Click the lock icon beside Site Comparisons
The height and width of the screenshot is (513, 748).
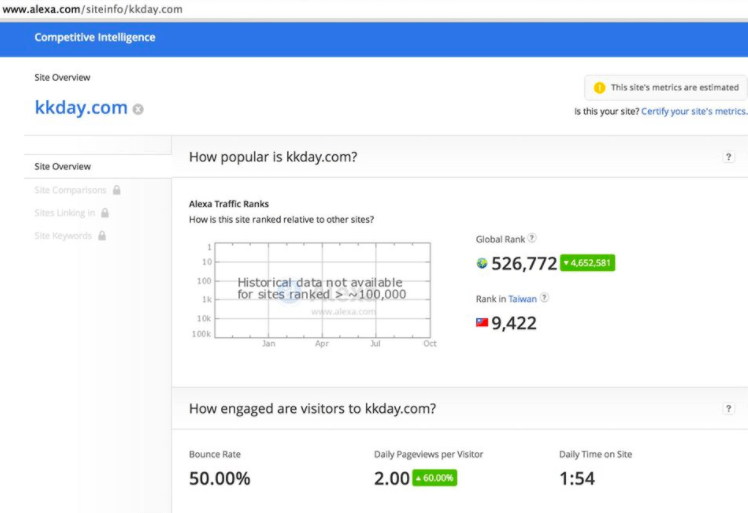point(116,190)
